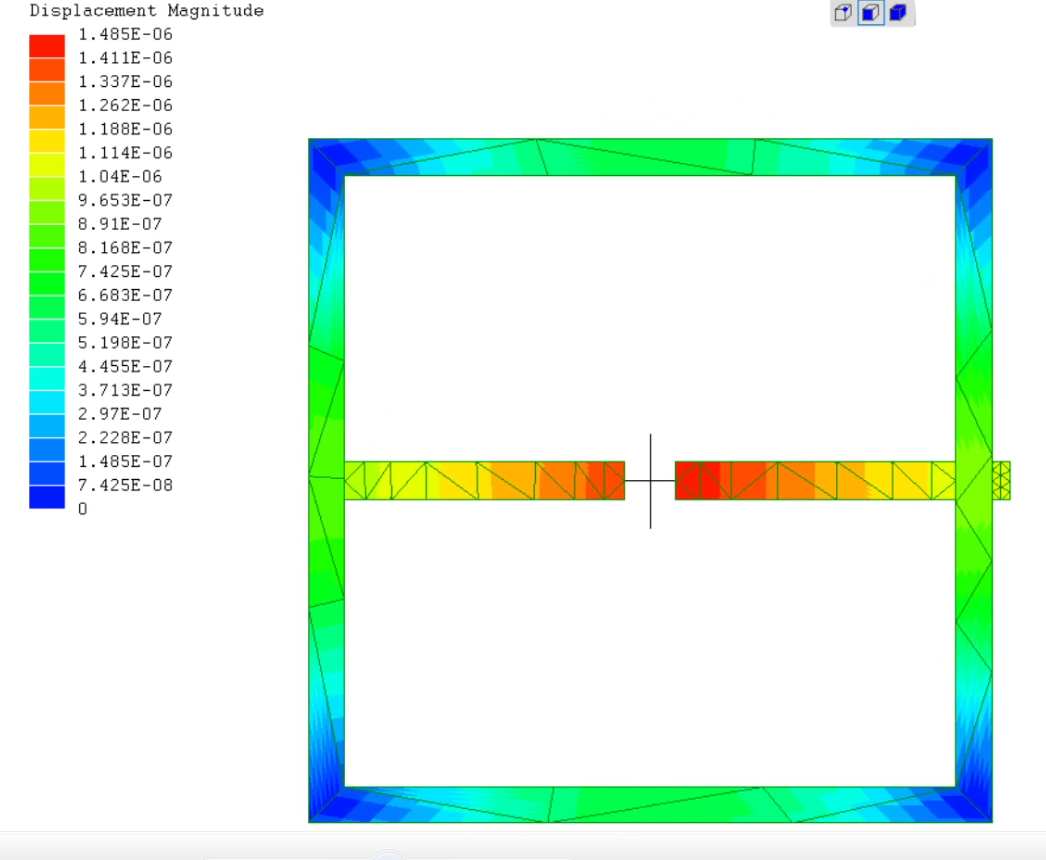Click the legend value 6.683E-07

click(125, 295)
